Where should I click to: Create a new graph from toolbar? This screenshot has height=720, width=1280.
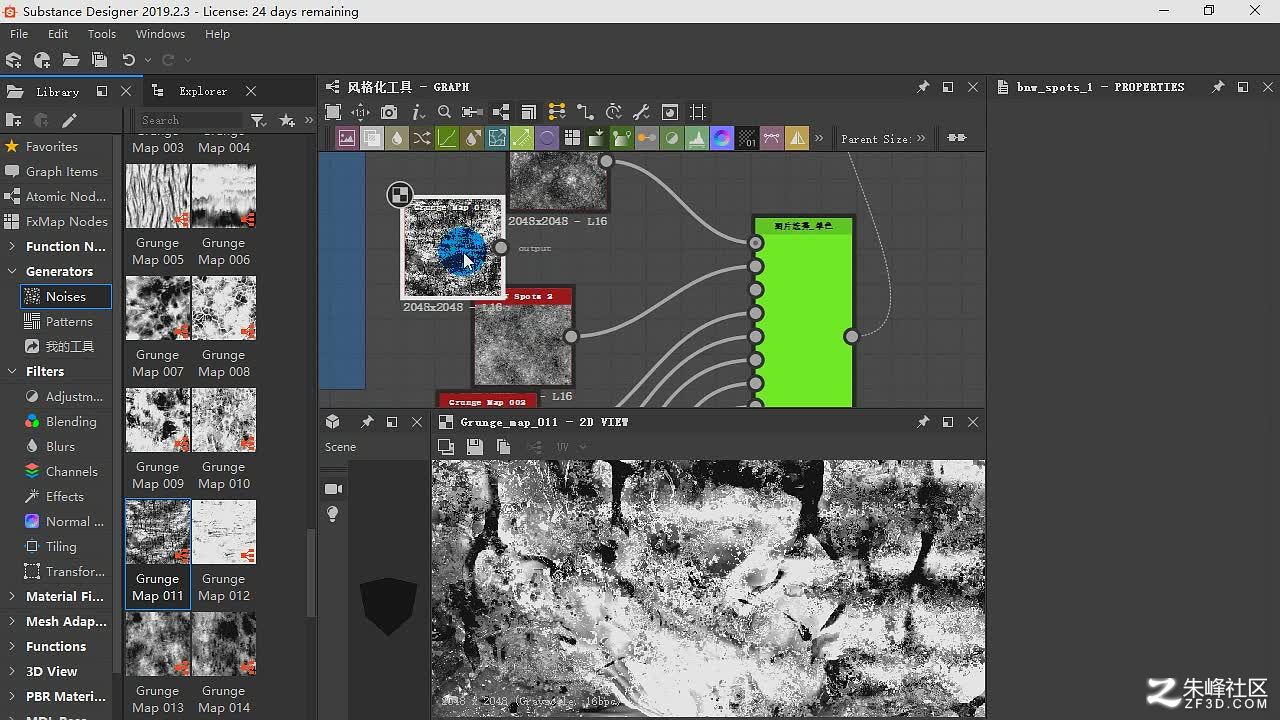[x=42, y=60]
